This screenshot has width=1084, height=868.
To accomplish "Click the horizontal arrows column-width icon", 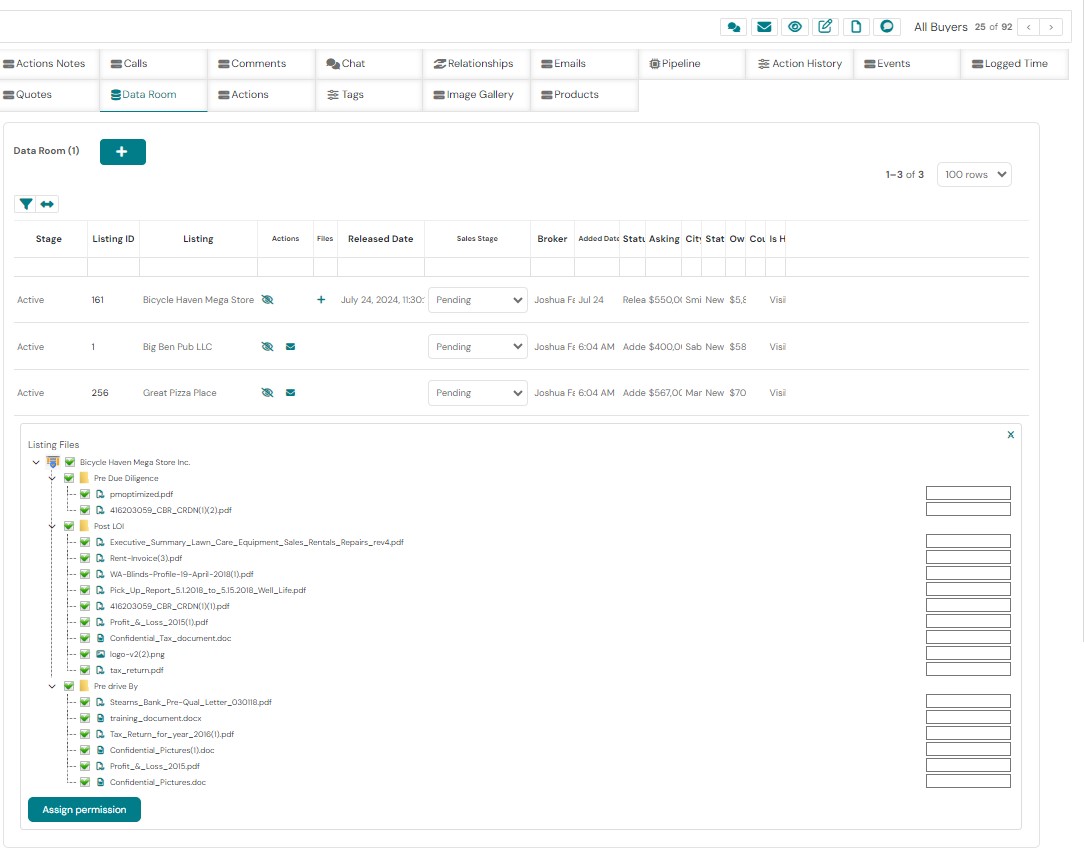I will 47,204.
